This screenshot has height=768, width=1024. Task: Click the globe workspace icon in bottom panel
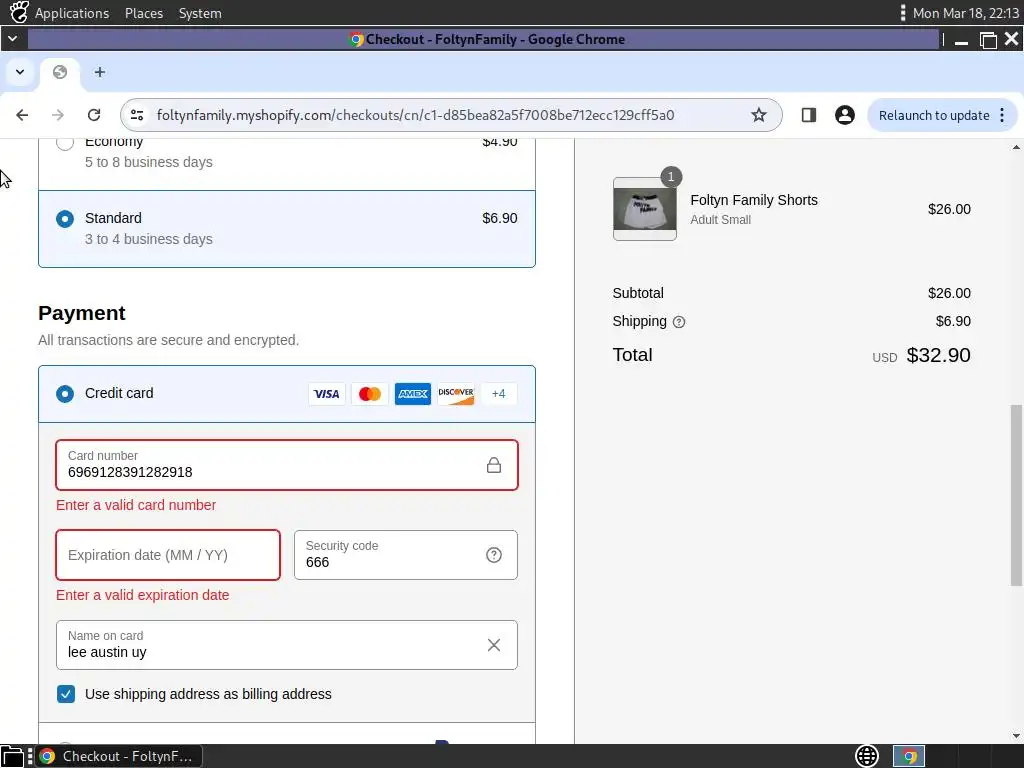click(x=867, y=756)
